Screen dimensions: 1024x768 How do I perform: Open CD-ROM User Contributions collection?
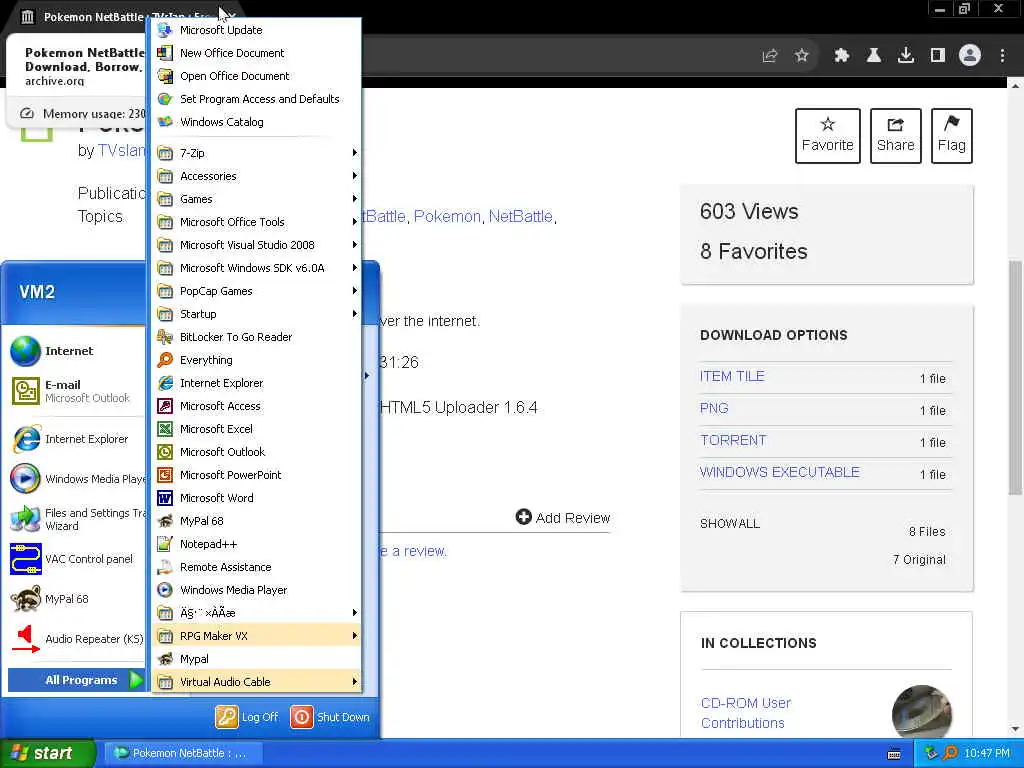tap(746, 713)
